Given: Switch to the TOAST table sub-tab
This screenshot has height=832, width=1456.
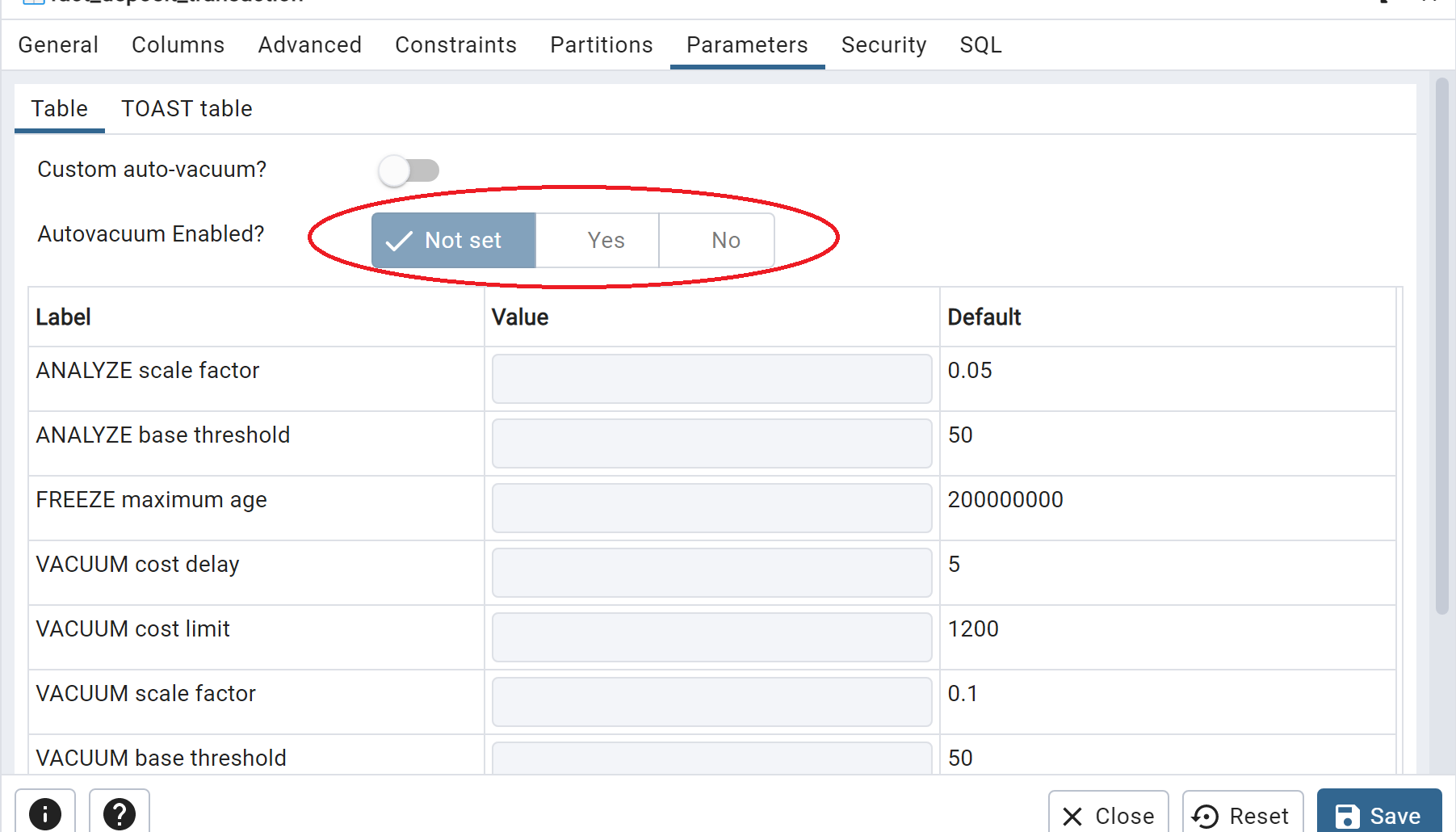Looking at the screenshot, I should coord(187,108).
